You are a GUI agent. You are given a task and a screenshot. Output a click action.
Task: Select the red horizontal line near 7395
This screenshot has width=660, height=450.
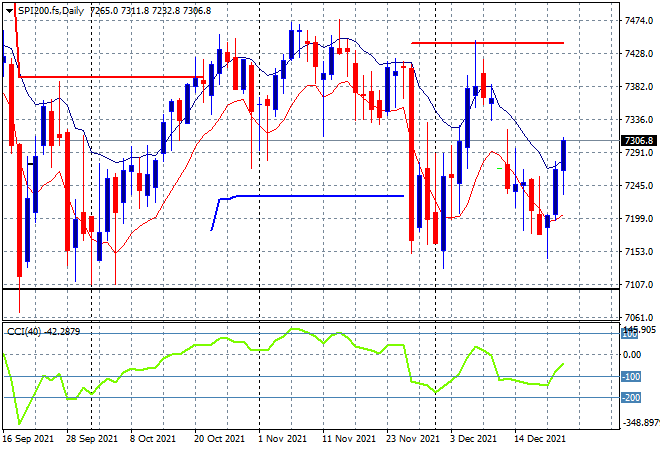112,77
